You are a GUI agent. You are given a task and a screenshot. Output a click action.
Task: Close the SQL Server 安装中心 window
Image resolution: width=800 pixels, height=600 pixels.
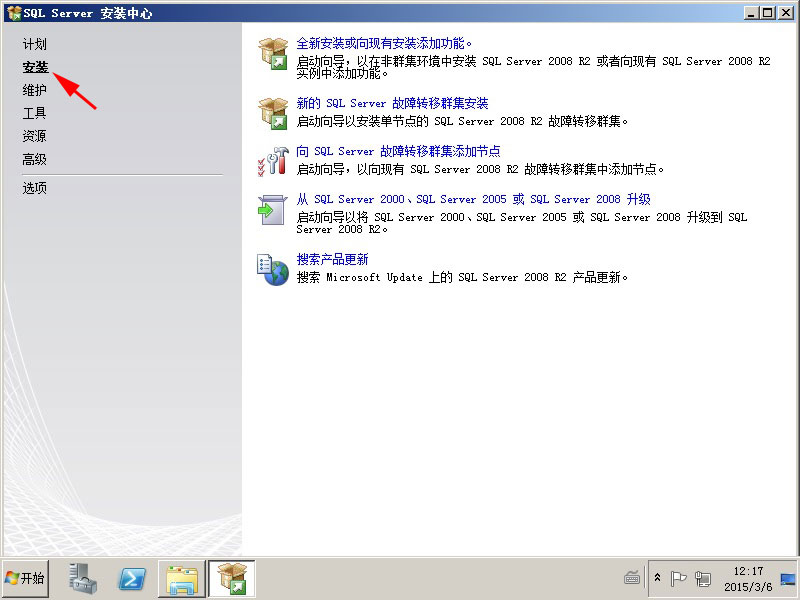(785, 13)
